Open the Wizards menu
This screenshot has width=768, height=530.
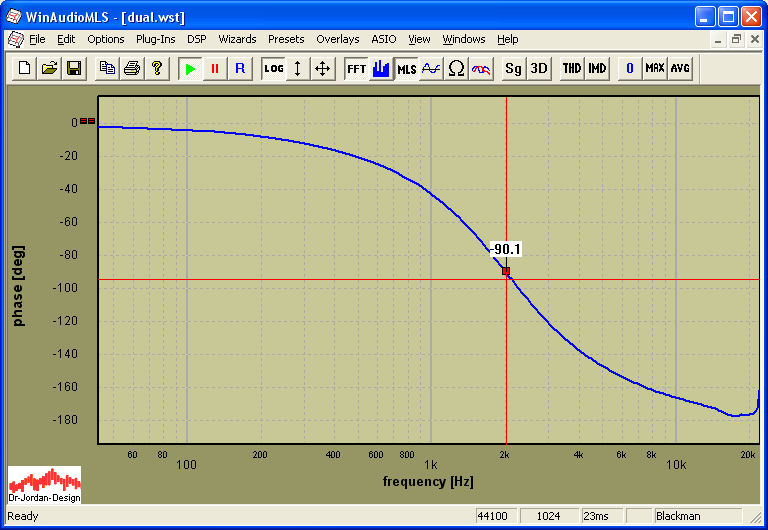(237, 39)
